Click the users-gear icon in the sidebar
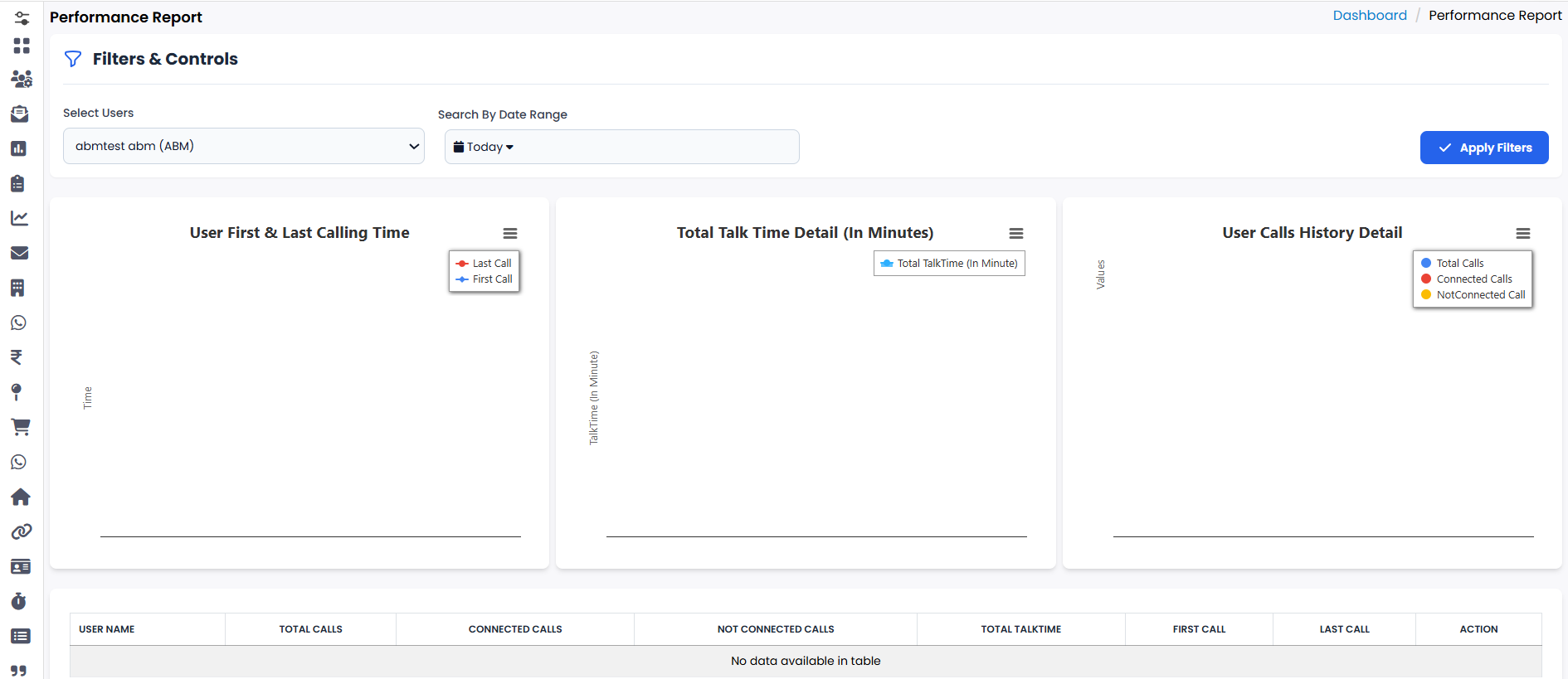The height and width of the screenshot is (679, 1568). 21,79
